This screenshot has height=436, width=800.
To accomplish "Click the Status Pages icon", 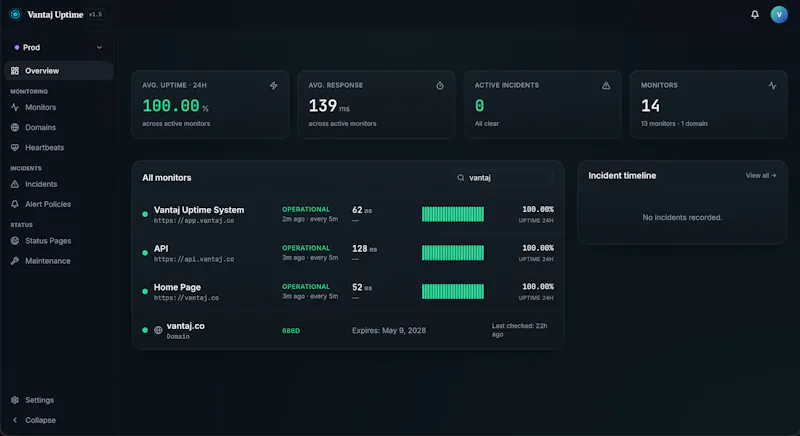I will click(15, 241).
